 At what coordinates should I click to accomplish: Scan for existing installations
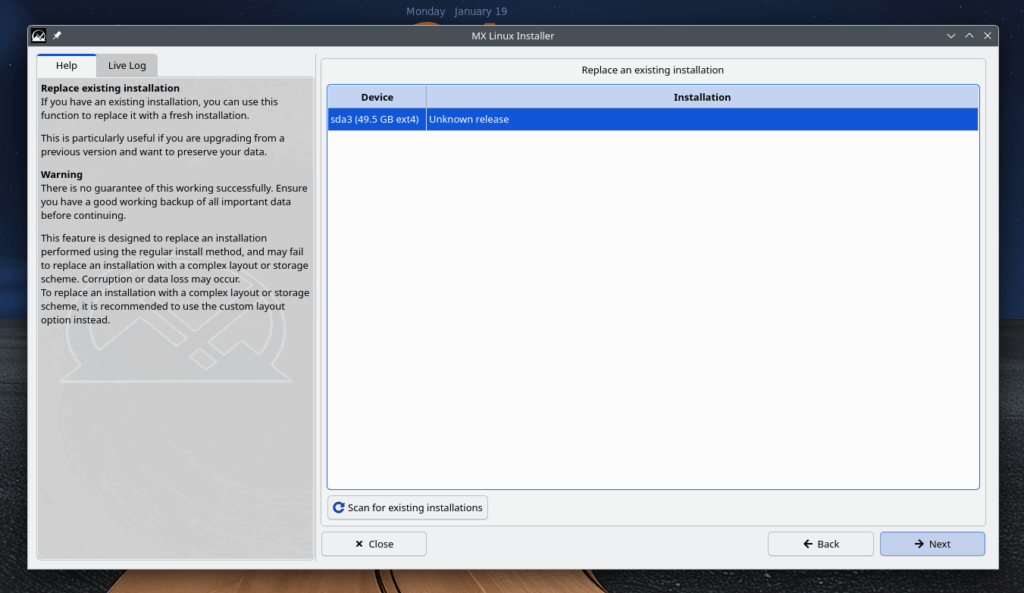click(x=408, y=507)
